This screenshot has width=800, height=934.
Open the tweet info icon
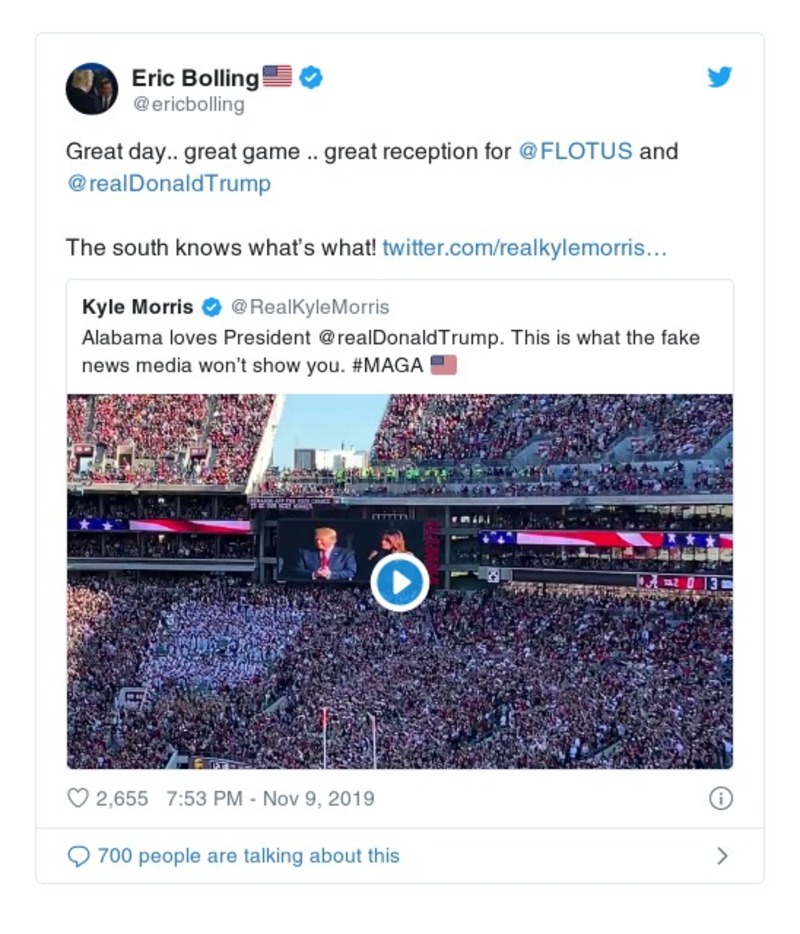coord(721,798)
